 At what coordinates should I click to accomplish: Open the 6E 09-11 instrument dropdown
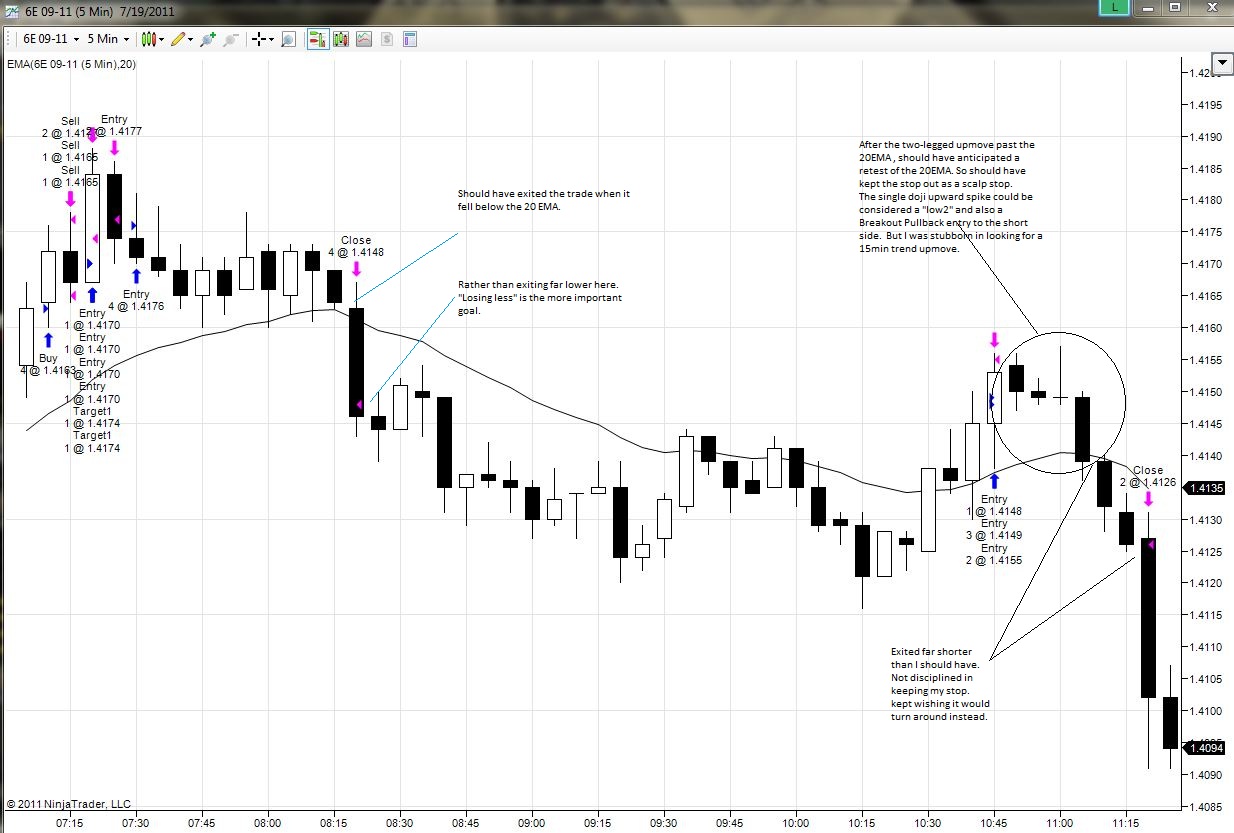click(x=52, y=39)
